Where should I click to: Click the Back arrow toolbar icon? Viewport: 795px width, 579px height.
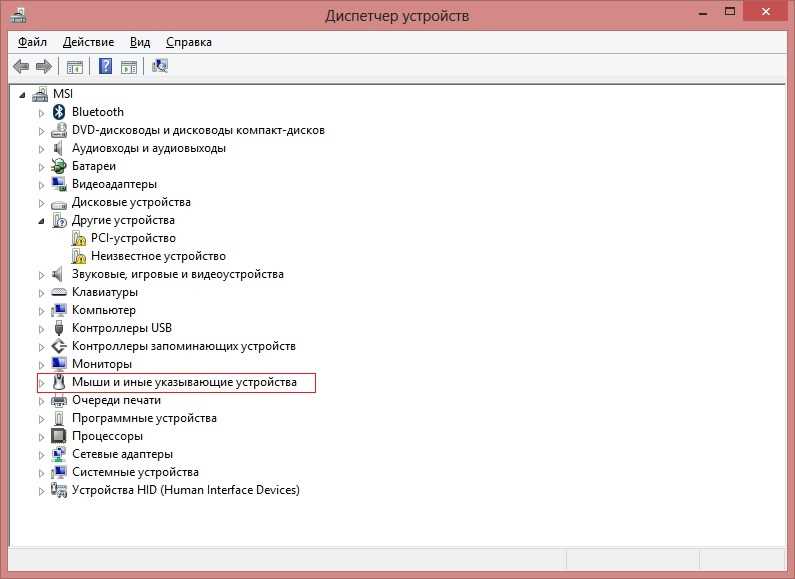[x=21, y=66]
